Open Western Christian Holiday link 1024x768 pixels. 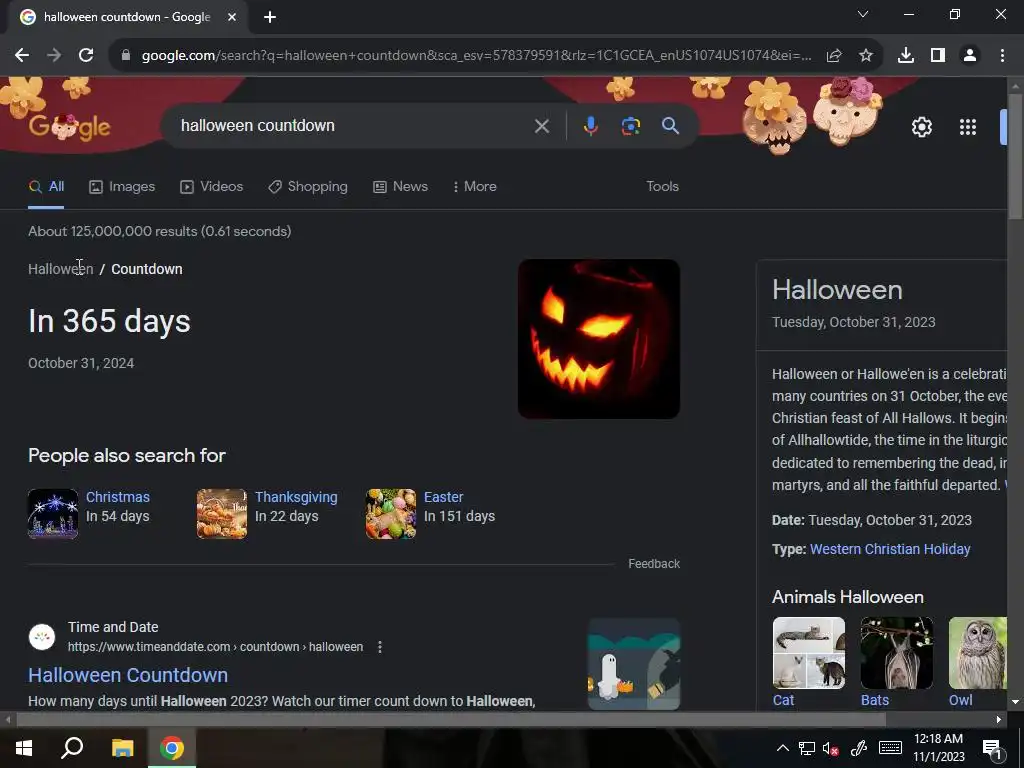(890, 549)
